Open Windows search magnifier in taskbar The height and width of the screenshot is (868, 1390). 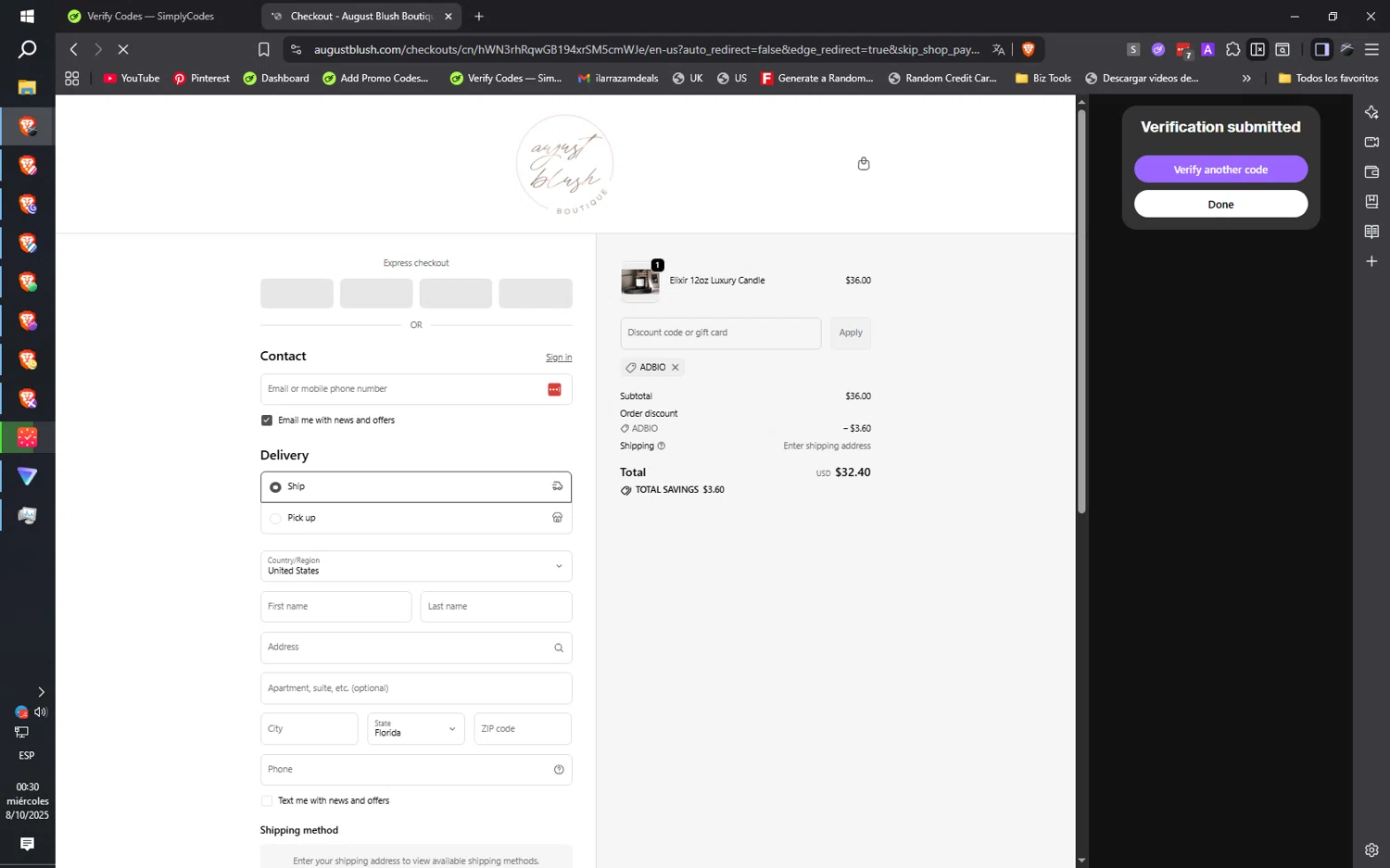point(27,50)
